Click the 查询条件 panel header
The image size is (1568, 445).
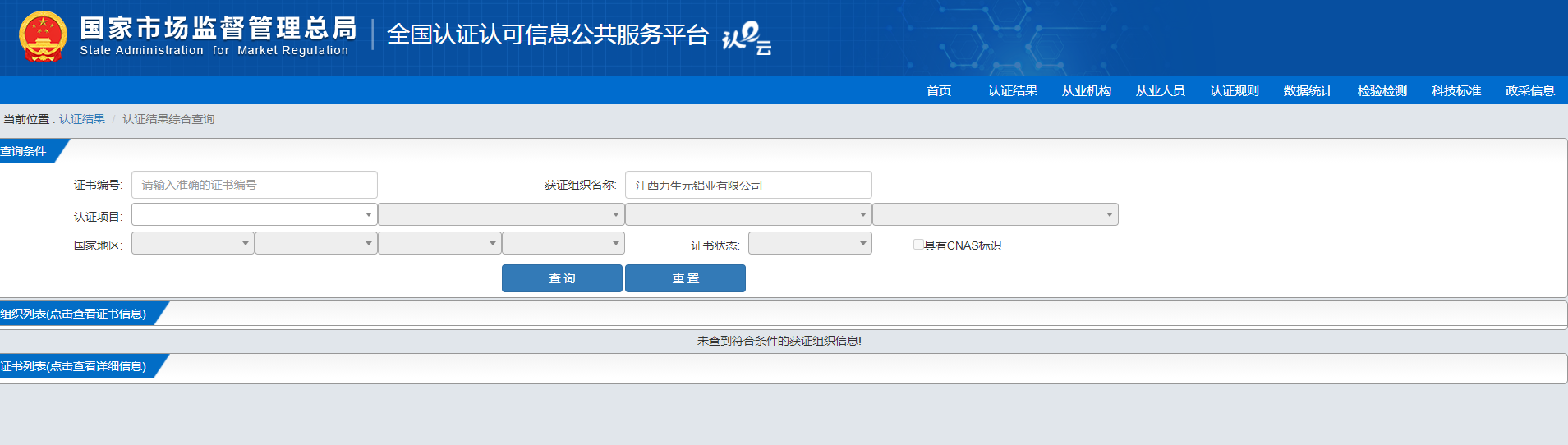[33, 151]
